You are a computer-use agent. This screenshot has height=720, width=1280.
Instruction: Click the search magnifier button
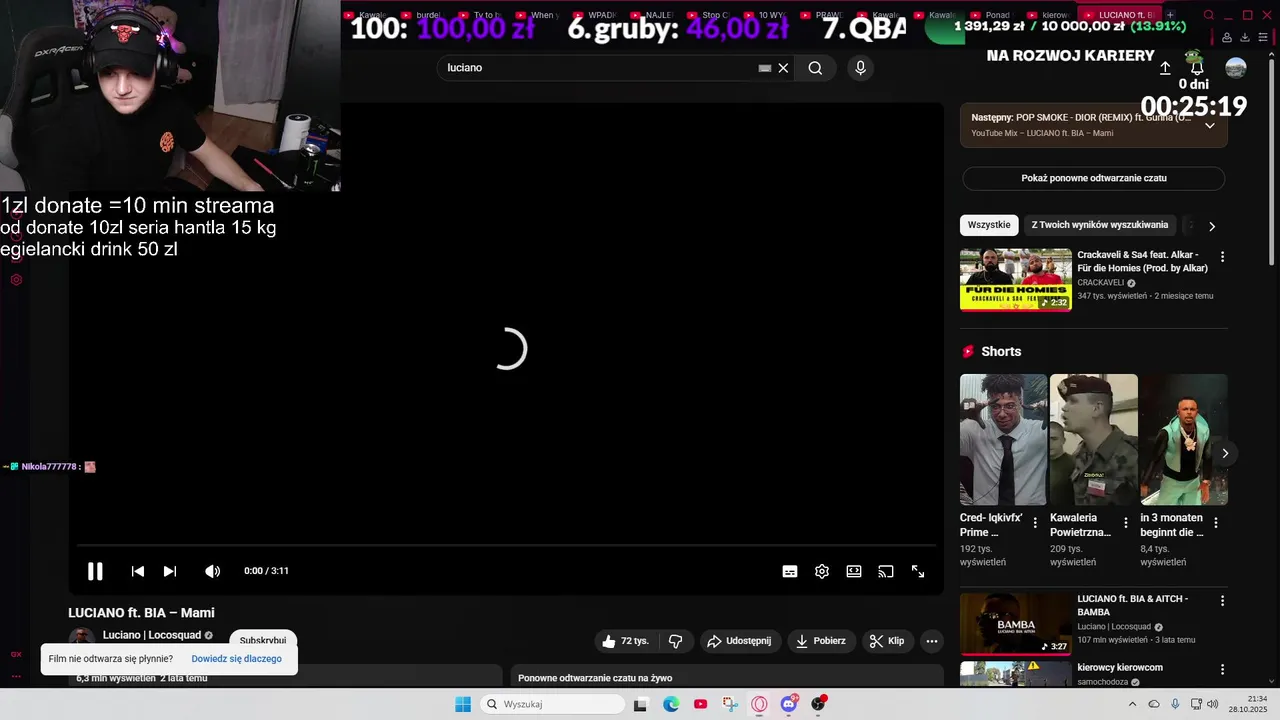pyautogui.click(x=815, y=68)
